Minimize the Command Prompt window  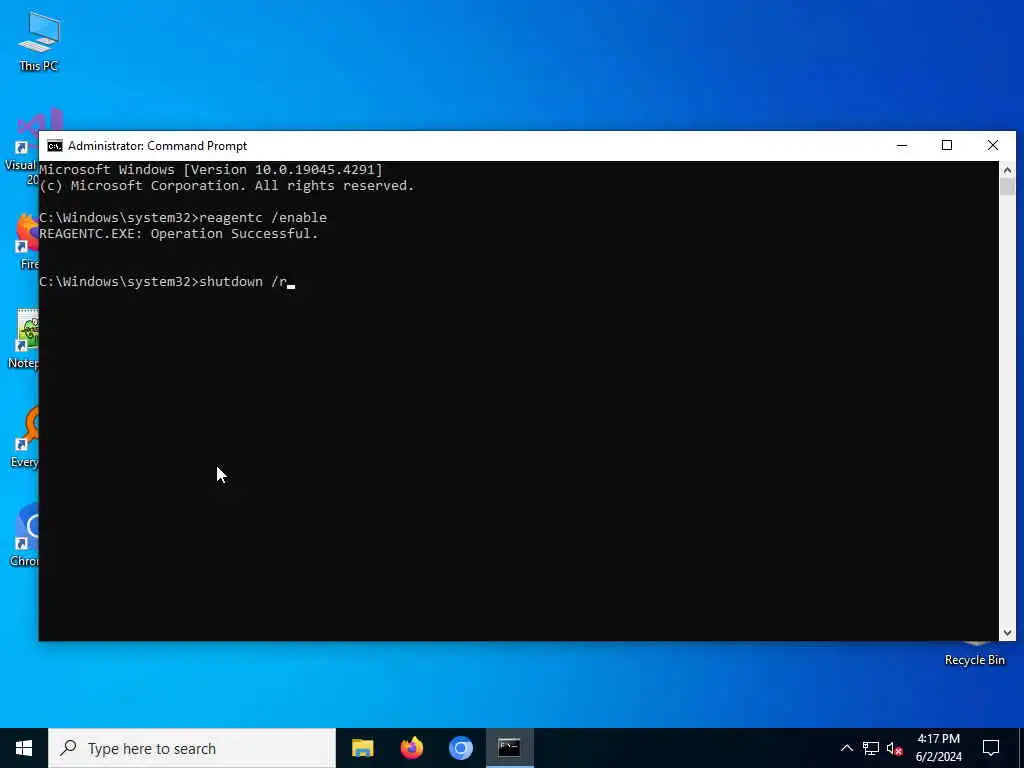coord(902,146)
